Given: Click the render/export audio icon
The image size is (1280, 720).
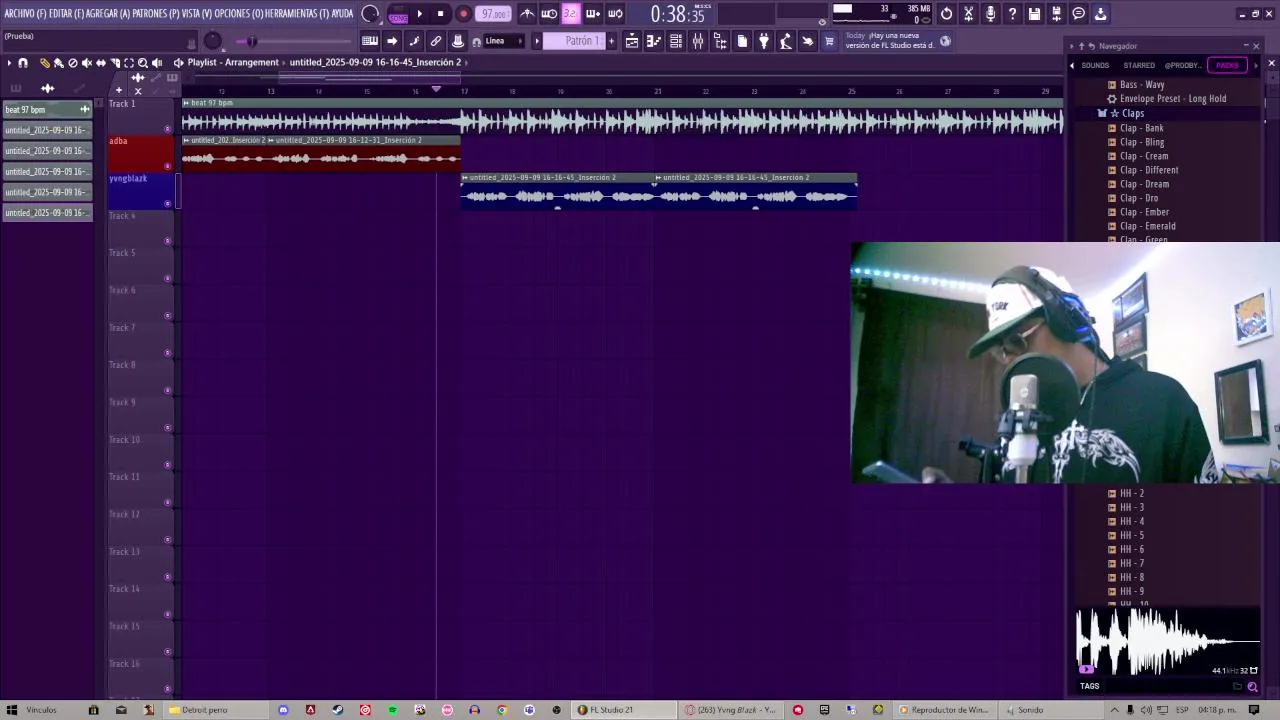Looking at the screenshot, I should [1057, 14].
